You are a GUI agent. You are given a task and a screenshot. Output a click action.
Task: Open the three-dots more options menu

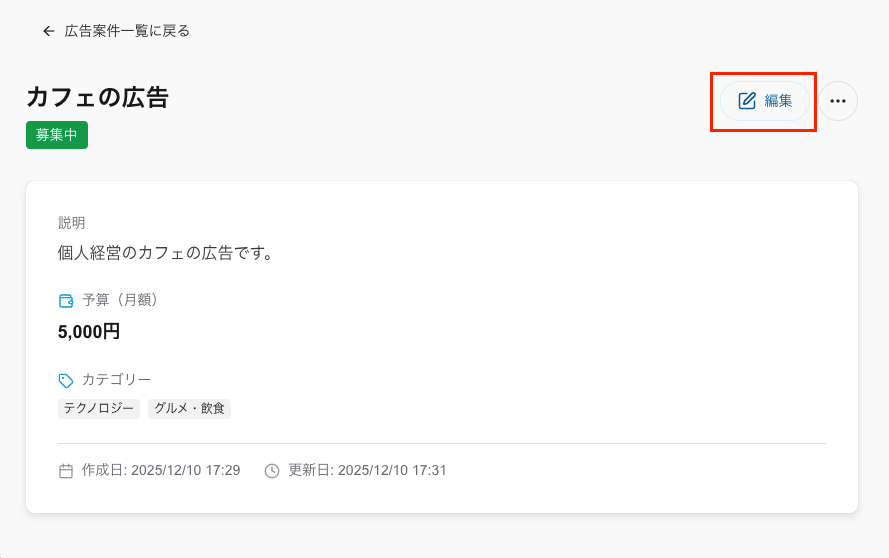(838, 101)
